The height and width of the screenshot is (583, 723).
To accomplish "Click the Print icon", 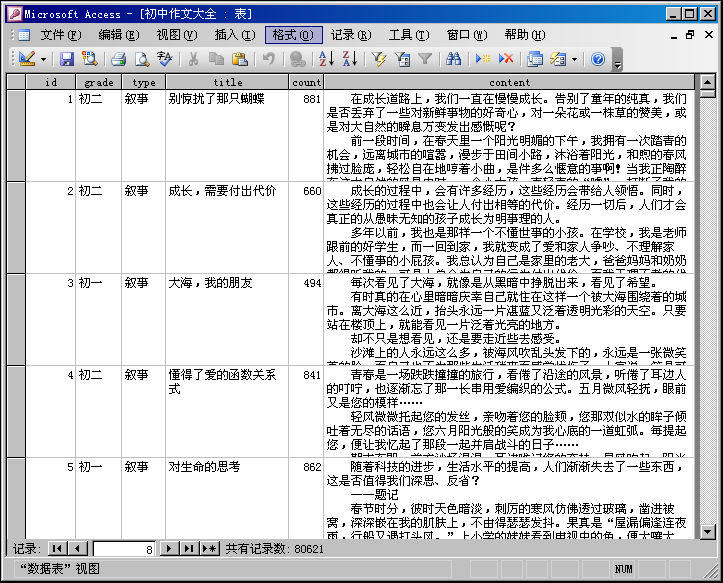I will (x=119, y=59).
